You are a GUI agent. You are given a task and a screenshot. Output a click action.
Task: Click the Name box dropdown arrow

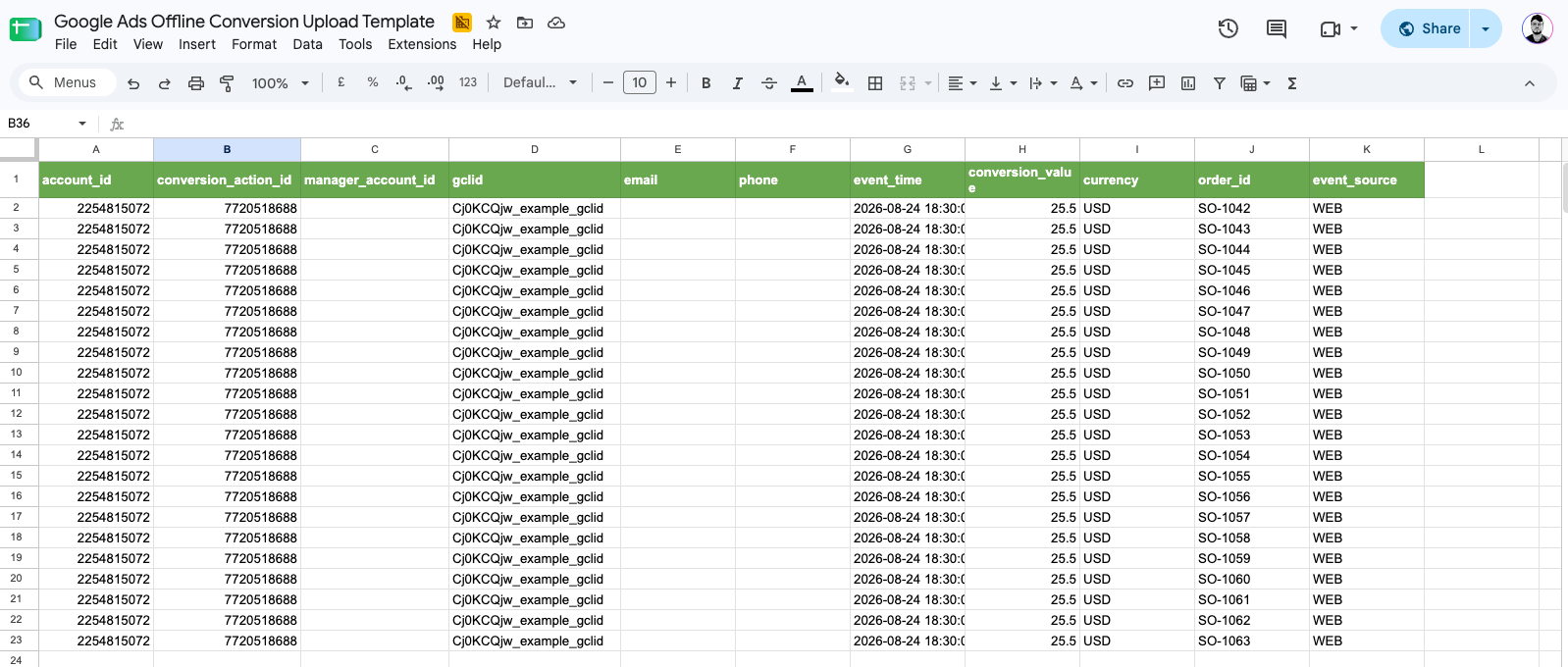point(82,123)
